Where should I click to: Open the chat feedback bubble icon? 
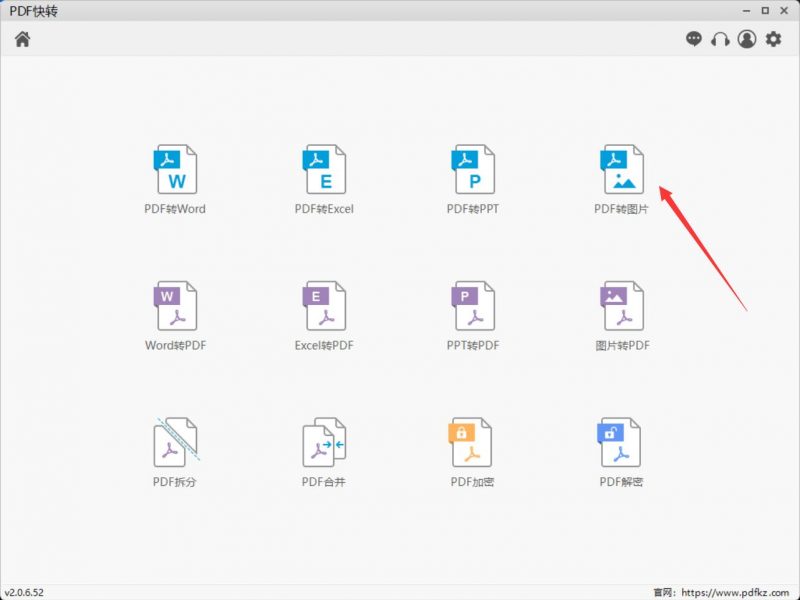pyautogui.click(x=694, y=39)
